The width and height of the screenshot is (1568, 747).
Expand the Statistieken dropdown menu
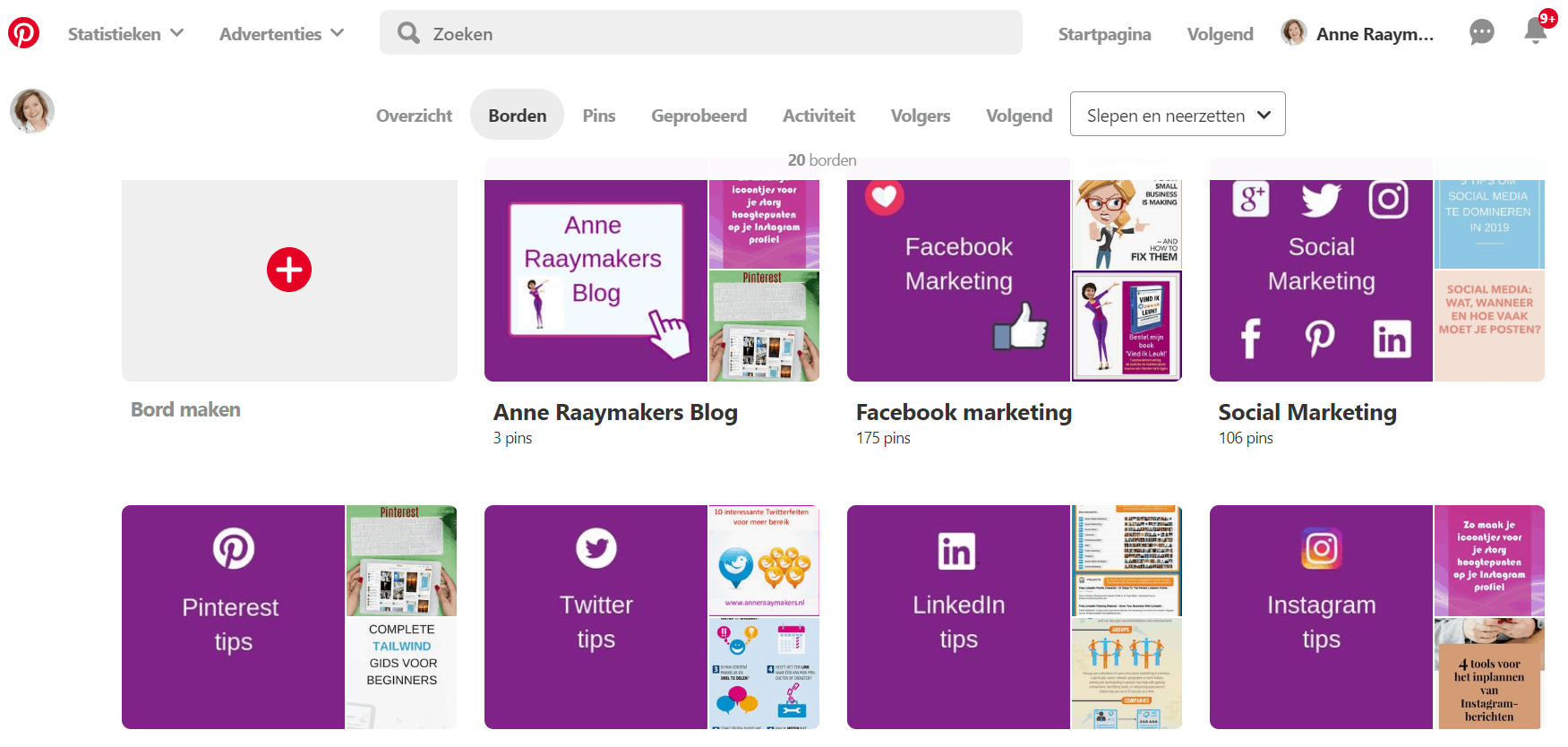126,34
